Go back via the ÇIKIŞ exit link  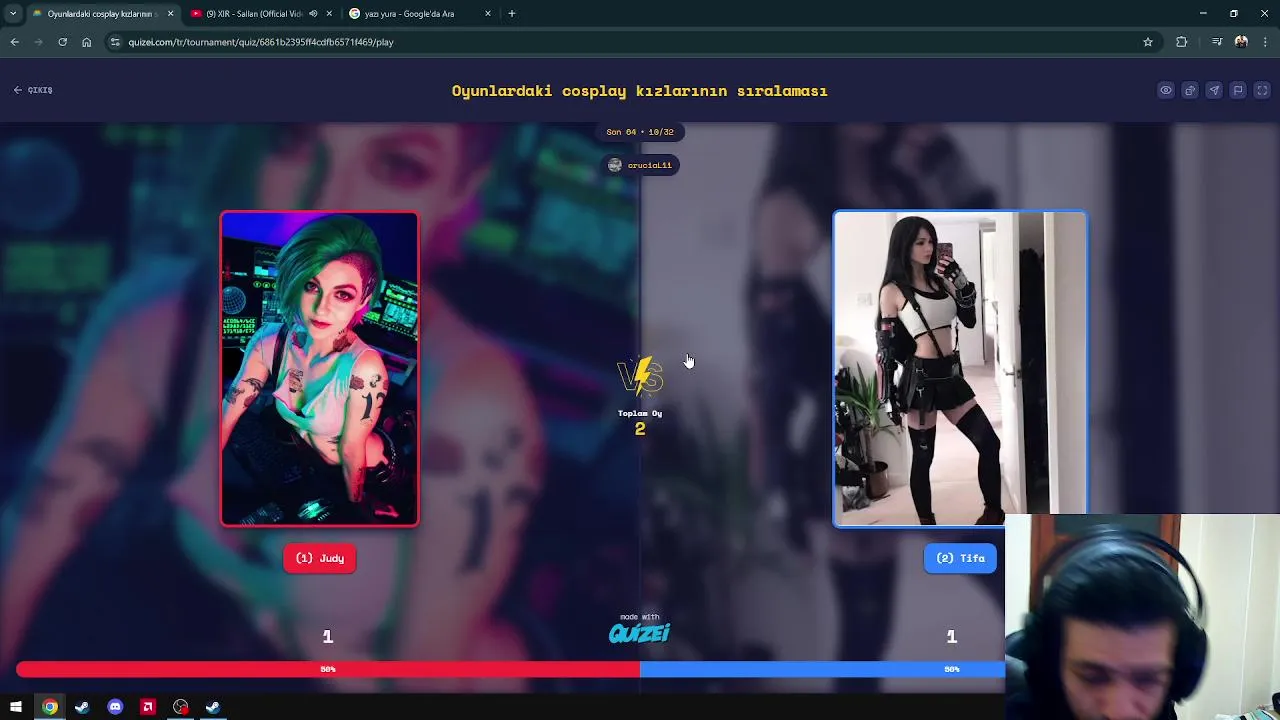tap(33, 90)
